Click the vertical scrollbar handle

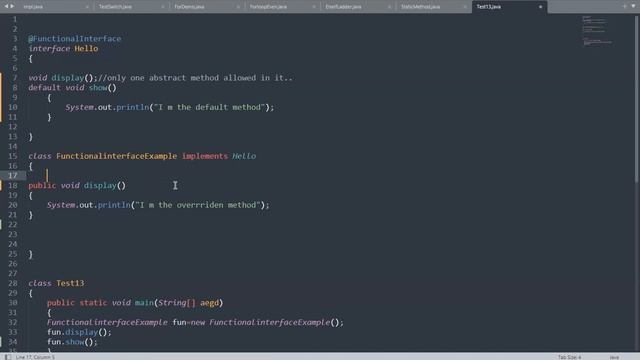click(637, 98)
